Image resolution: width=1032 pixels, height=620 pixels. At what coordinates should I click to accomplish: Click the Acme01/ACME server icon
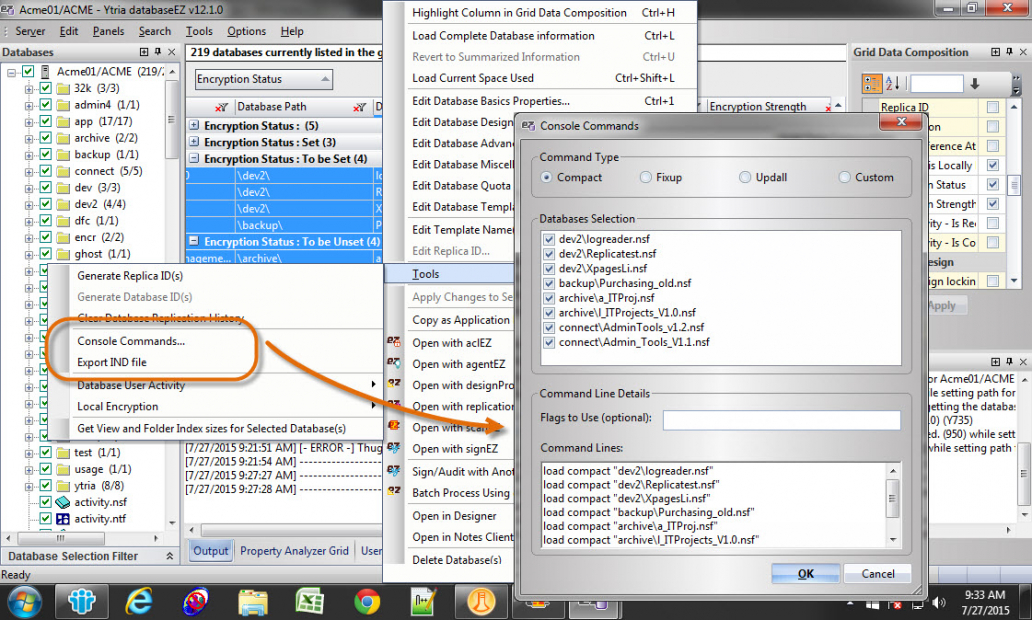click(x=45, y=71)
